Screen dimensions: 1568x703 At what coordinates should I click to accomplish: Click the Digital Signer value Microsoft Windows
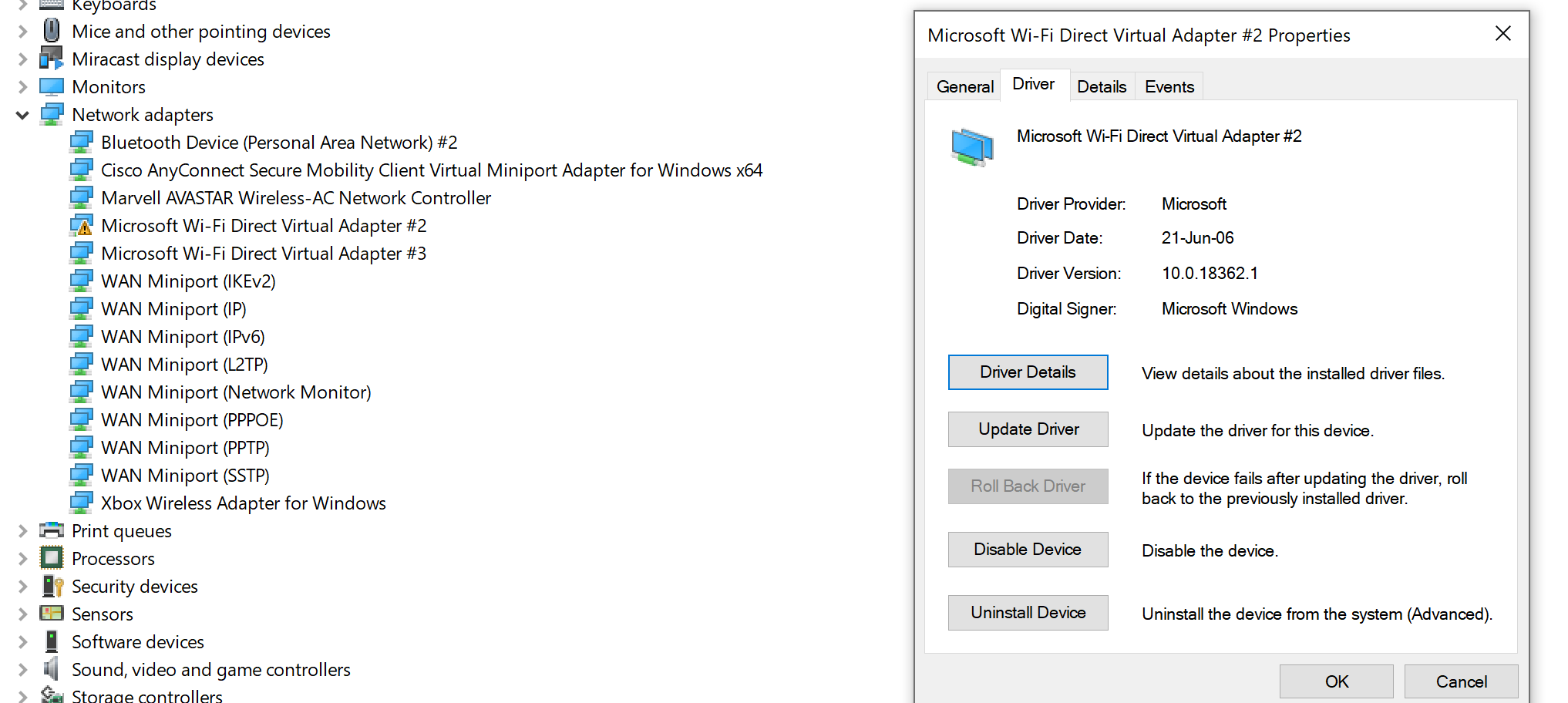click(1230, 309)
